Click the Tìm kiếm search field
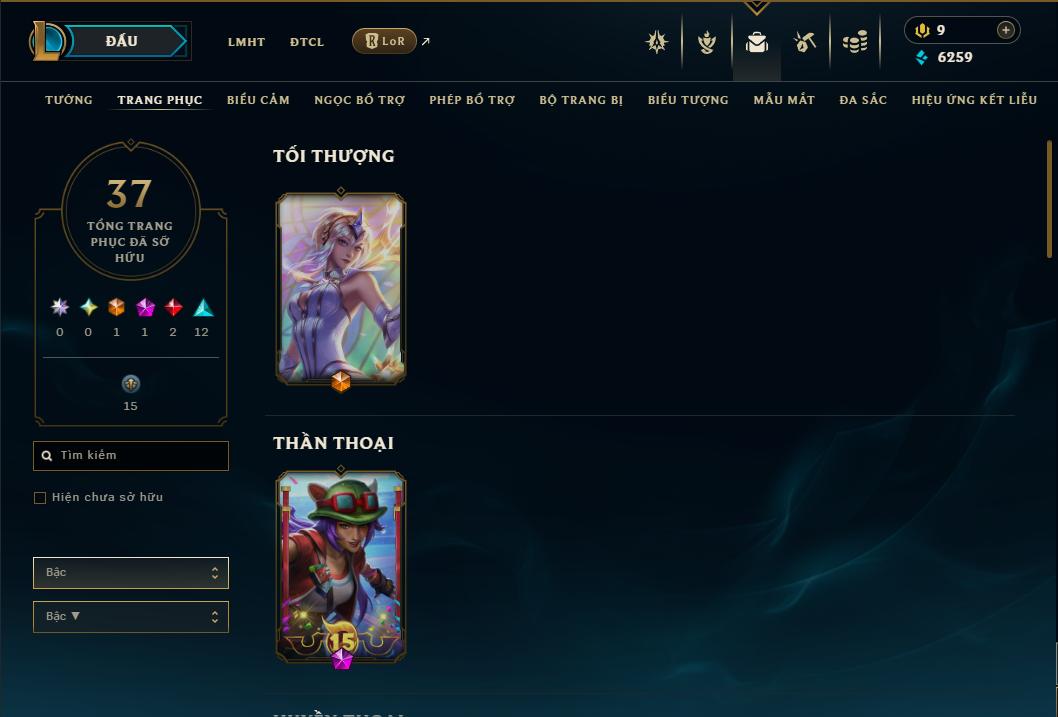The width and height of the screenshot is (1058, 717). (x=131, y=456)
